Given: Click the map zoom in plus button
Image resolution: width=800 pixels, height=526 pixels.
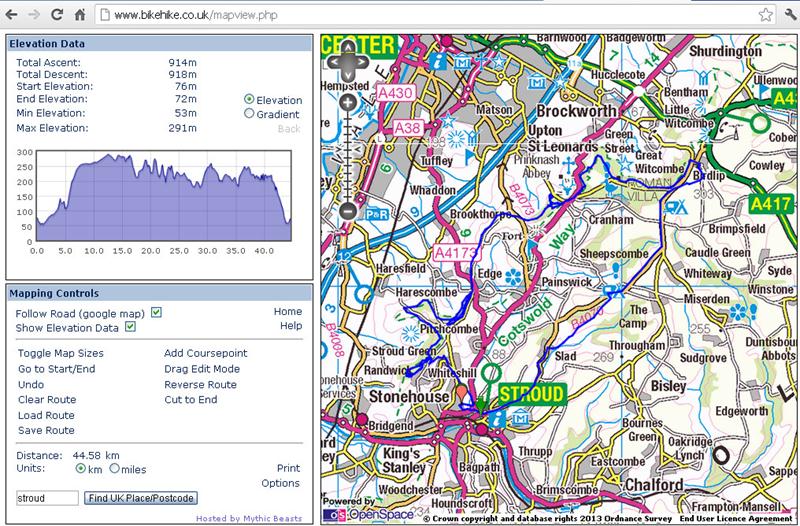Looking at the screenshot, I should tap(347, 103).
